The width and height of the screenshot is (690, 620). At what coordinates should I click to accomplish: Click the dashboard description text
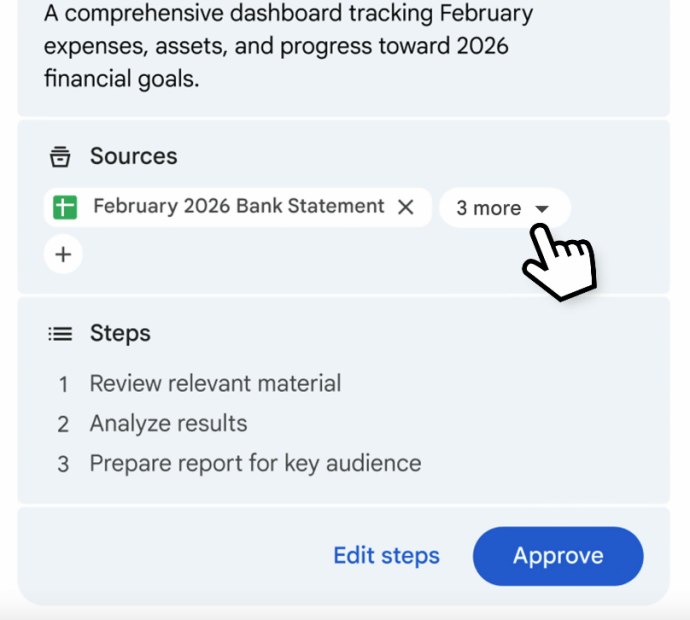290,46
